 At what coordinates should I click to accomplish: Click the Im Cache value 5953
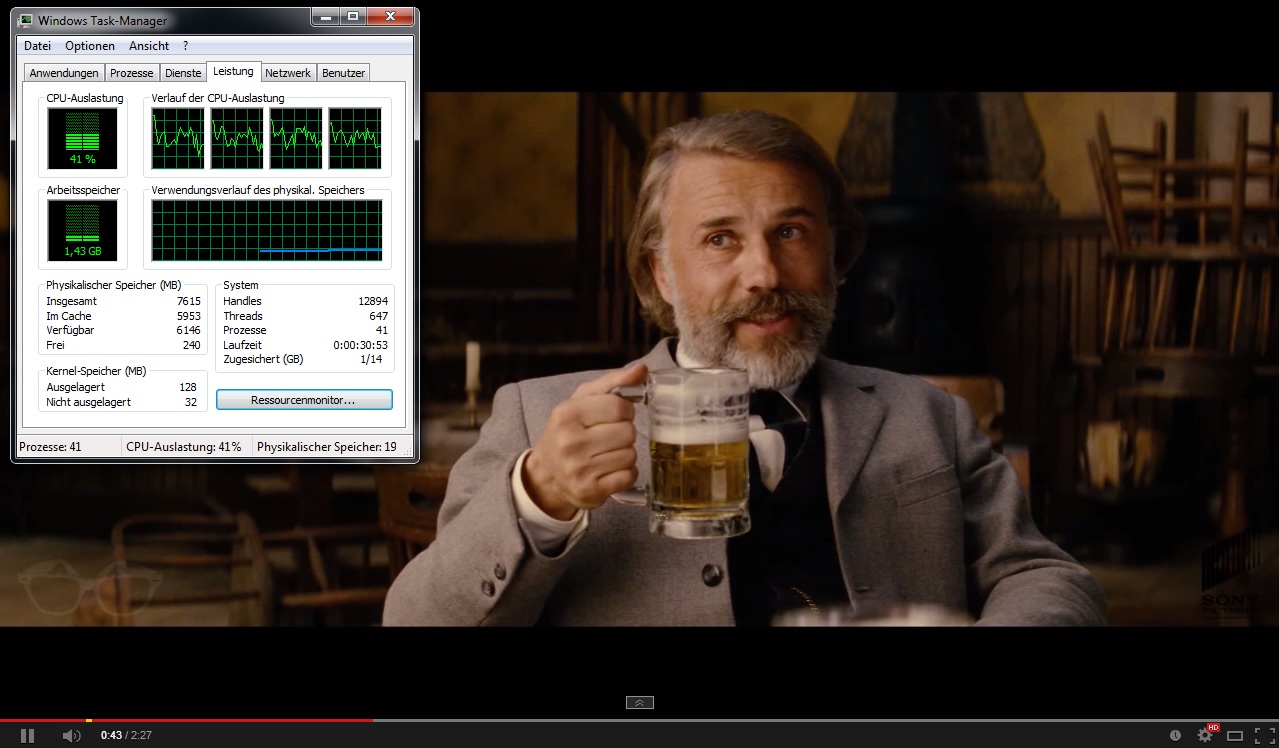188,316
